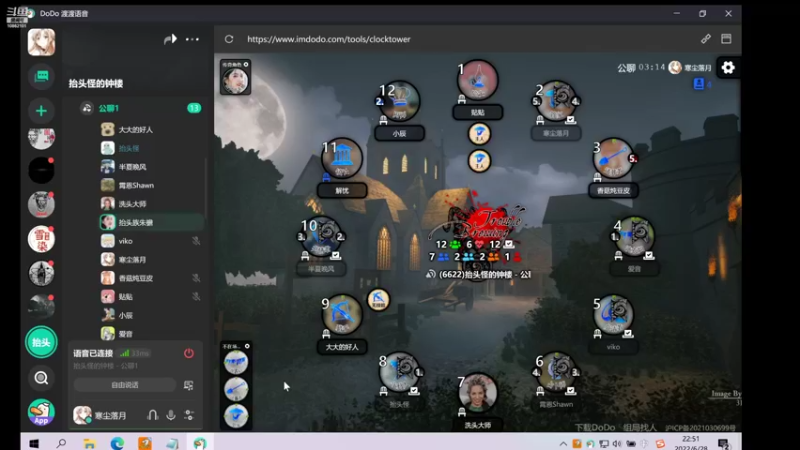Click seat 7 player portrait token
The image size is (800, 450).
pos(478,392)
